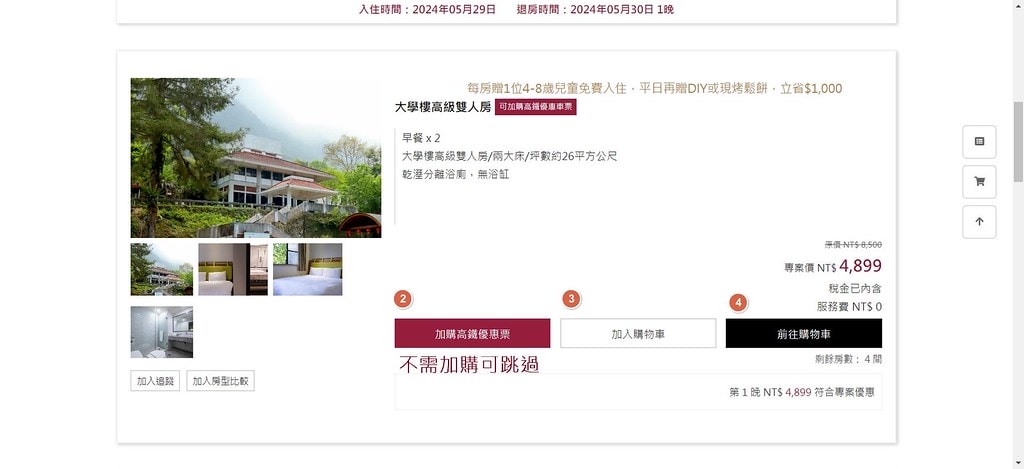Click the free child stay promotion text
1024x469 pixels.
click(654, 88)
